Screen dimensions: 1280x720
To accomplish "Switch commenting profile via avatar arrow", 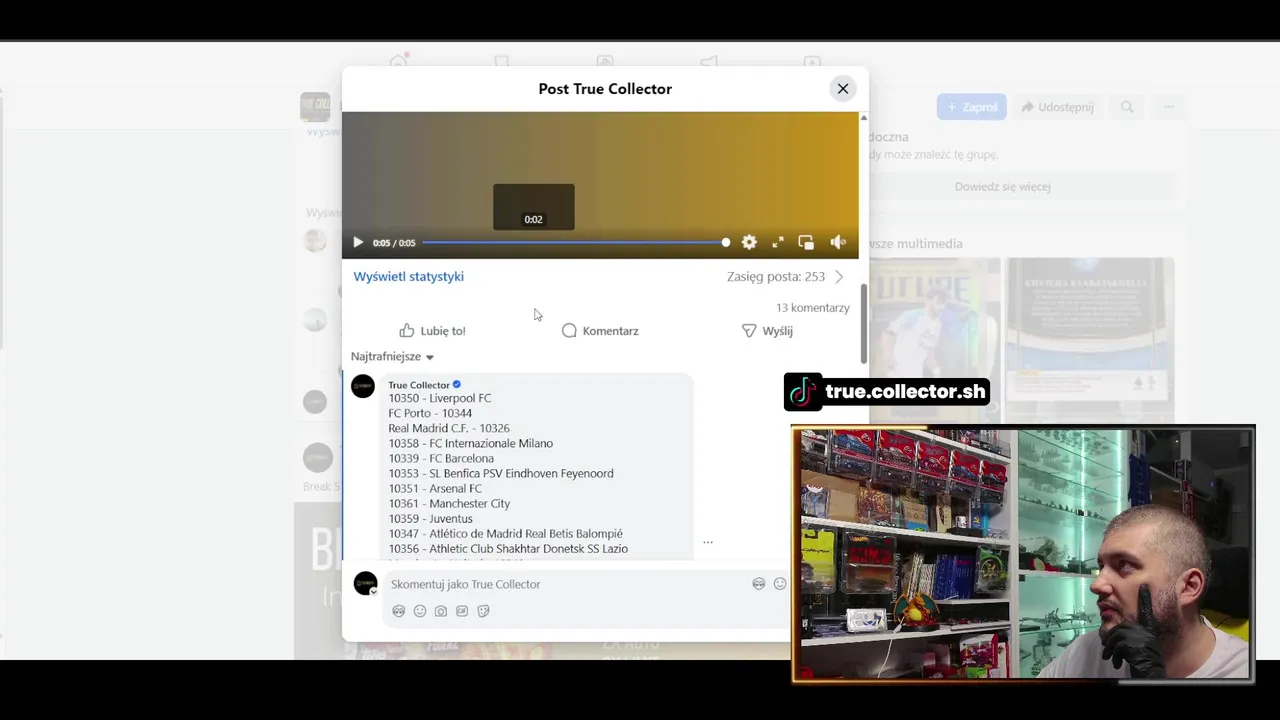I will (x=373, y=591).
